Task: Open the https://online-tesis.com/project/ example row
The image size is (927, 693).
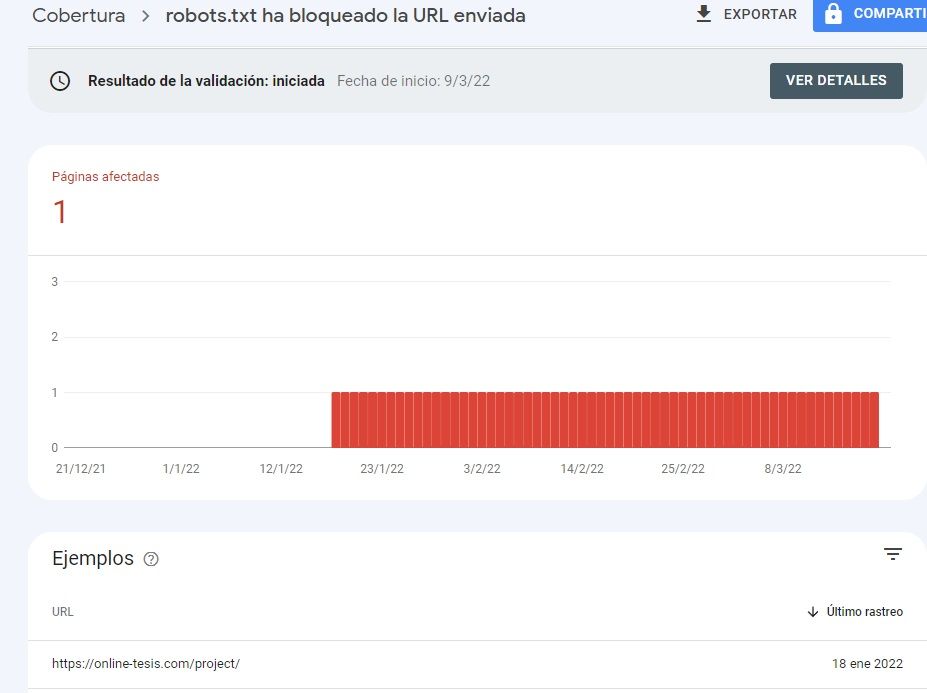Action: [x=477, y=664]
